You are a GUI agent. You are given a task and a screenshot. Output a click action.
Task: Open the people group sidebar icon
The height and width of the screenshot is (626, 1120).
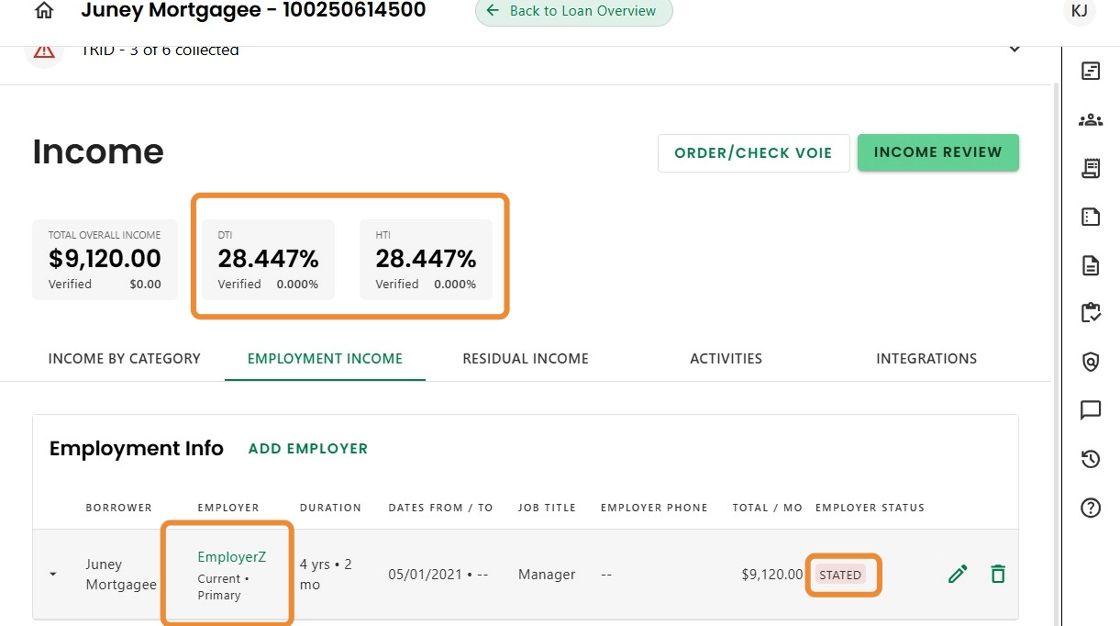(x=1090, y=120)
